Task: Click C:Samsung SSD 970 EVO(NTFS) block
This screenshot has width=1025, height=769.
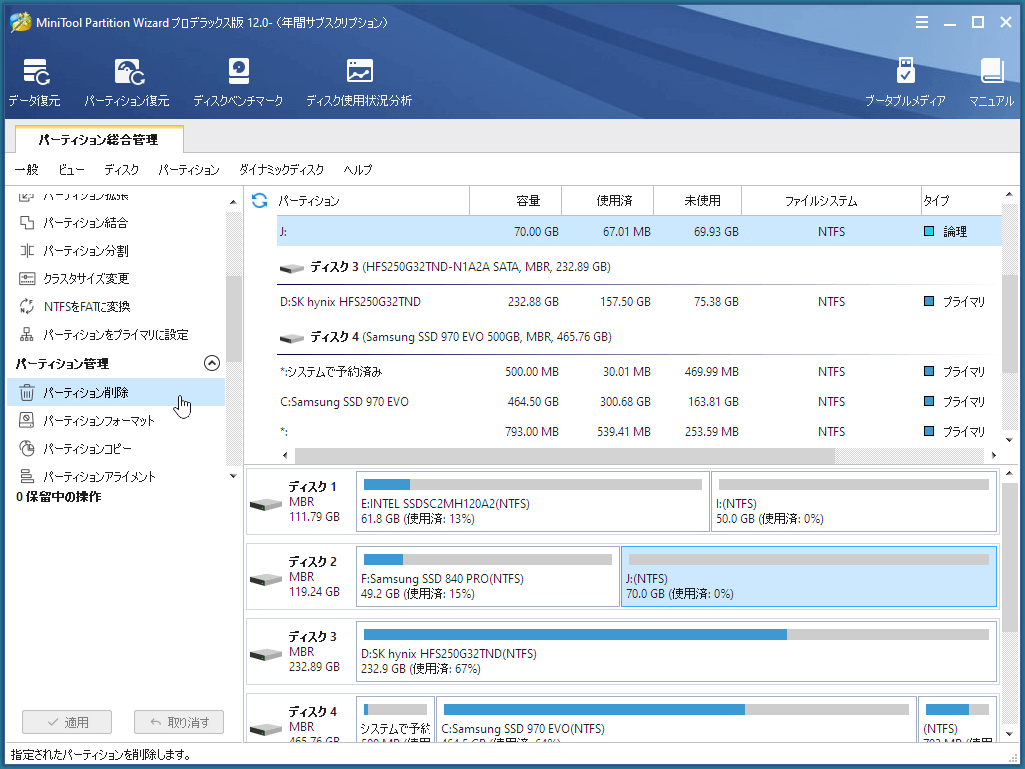Action: [x=676, y=720]
